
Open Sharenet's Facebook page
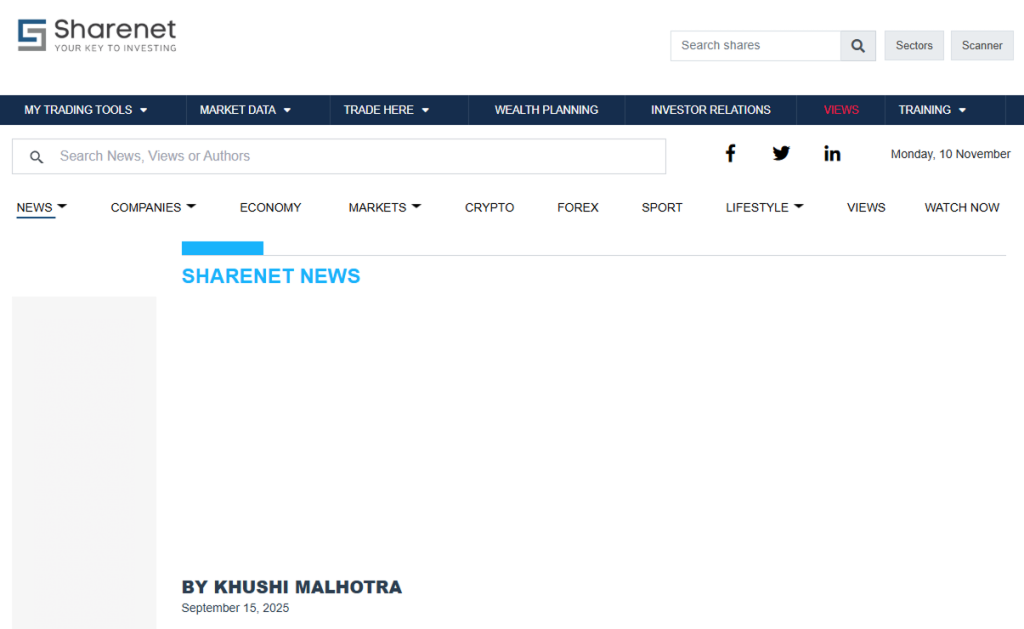730,154
